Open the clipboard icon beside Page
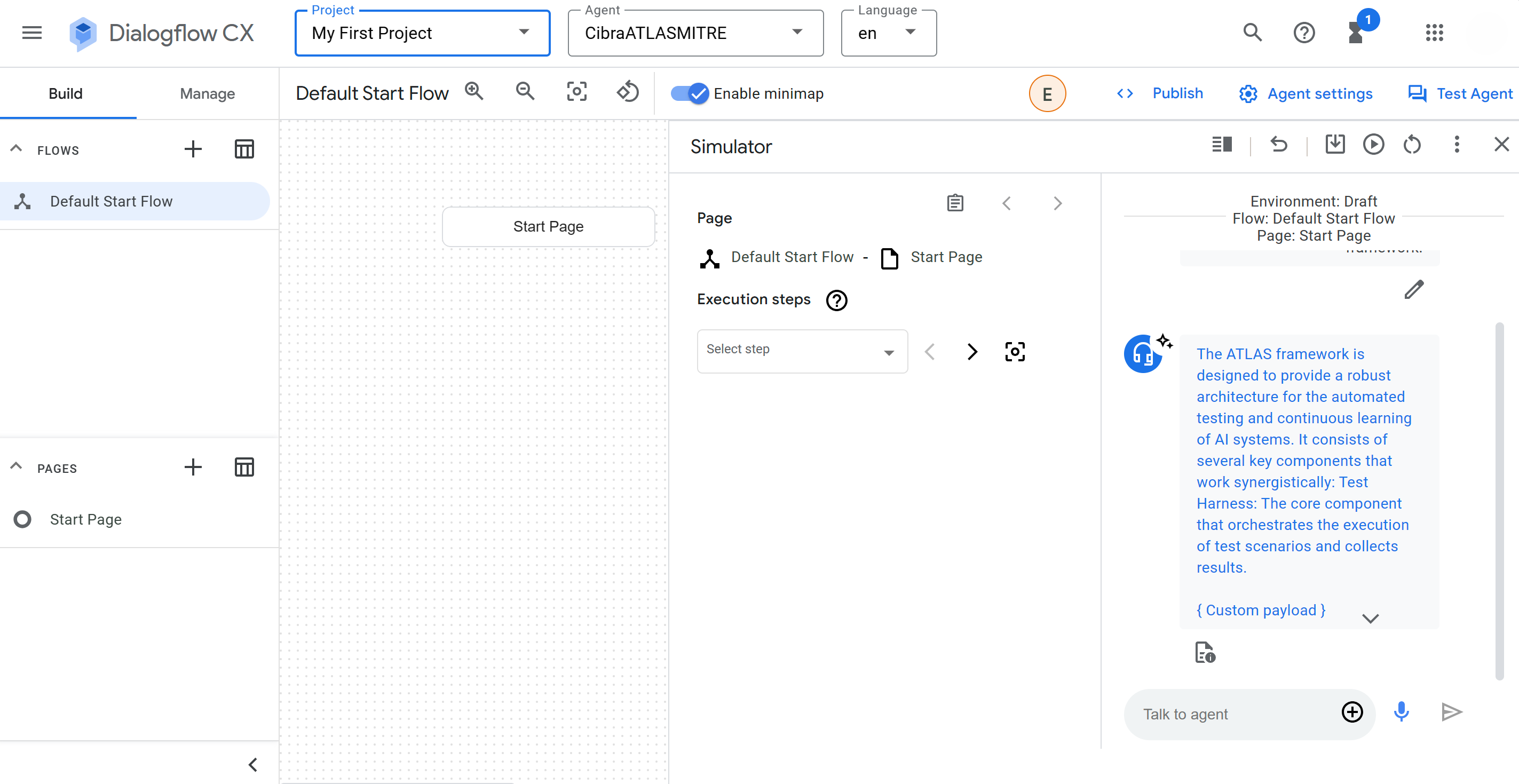This screenshot has width=1519, height=784. (955, 203)
